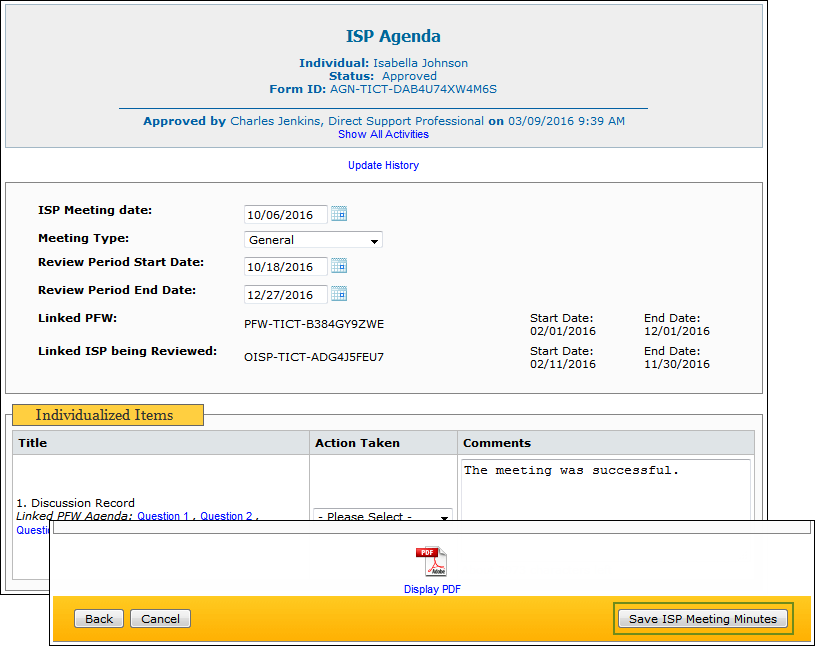Viewport: 820px width, 652px height.
Task: Open the Question 1 PFW Agenda link
Action: coord(163,516)
